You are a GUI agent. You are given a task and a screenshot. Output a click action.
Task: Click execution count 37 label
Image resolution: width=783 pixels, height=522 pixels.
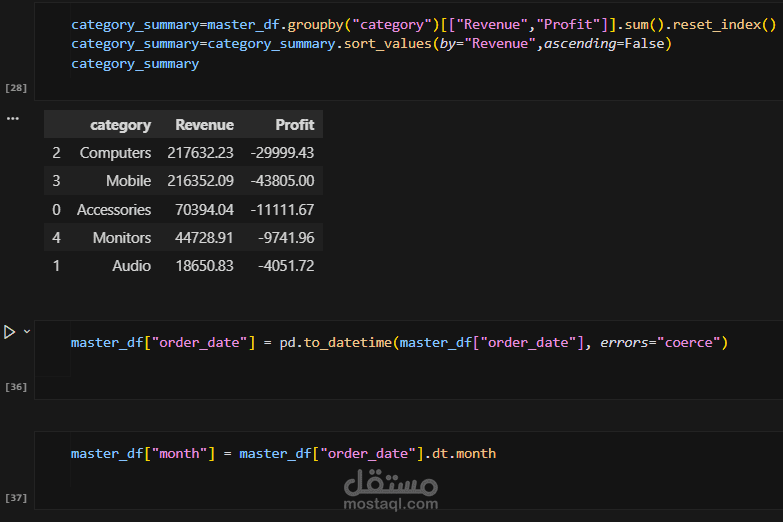[16, 497]
